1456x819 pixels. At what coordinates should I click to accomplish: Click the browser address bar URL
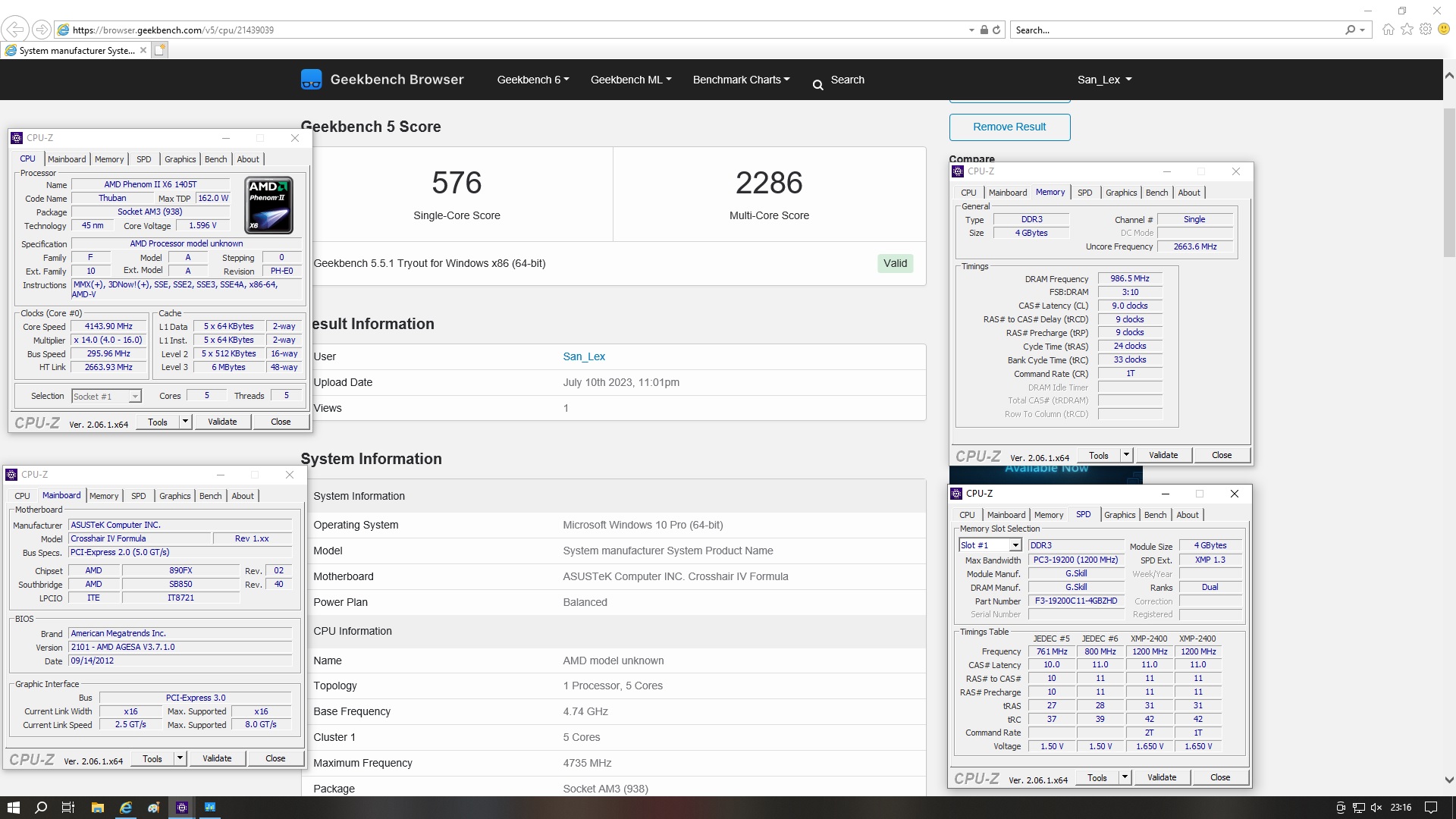[x=173, y=30]
